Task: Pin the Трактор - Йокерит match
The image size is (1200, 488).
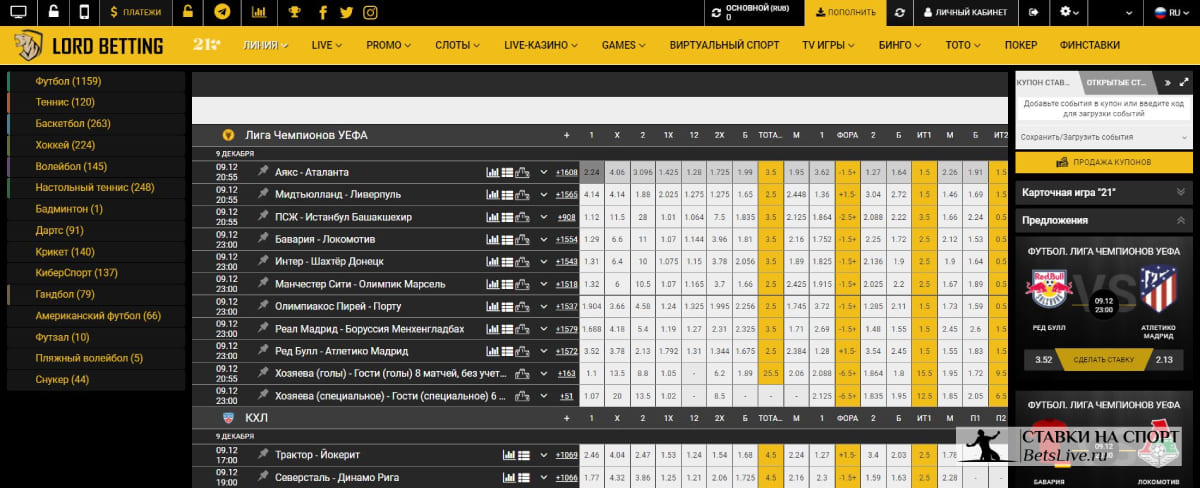Action: coord(263,455)
